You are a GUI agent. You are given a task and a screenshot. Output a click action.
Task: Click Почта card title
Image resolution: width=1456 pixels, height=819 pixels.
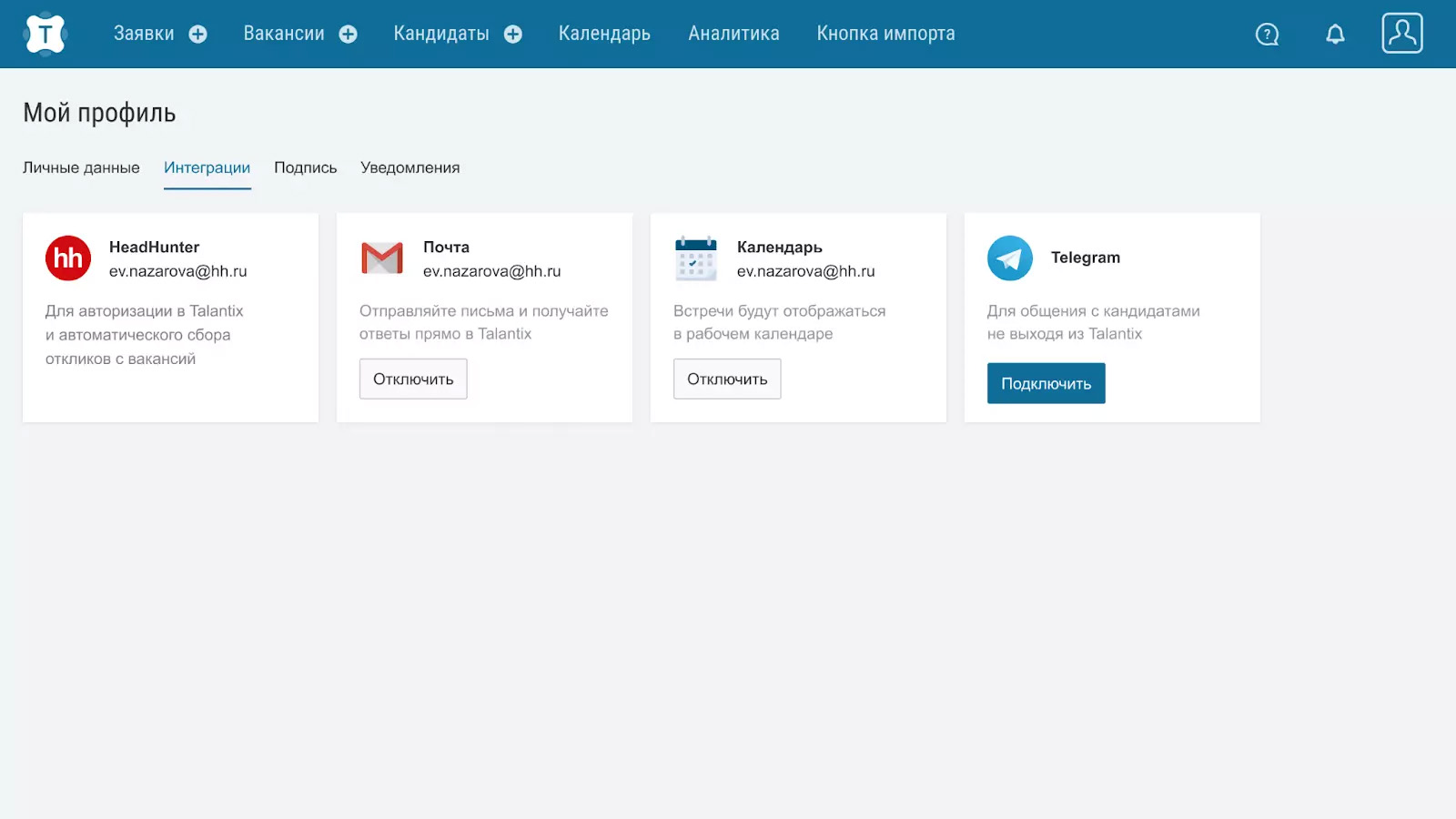[x=446, y=247]
